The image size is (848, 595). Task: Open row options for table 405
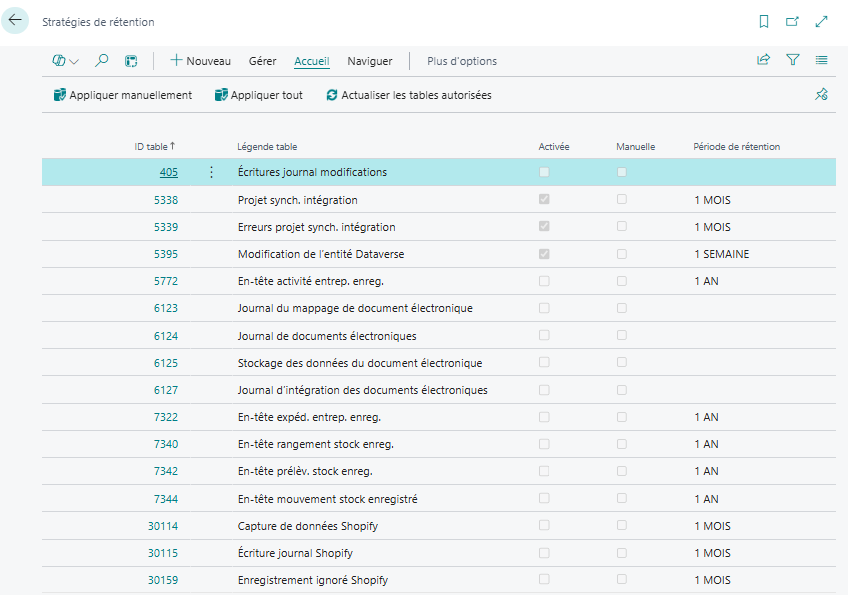211,172
